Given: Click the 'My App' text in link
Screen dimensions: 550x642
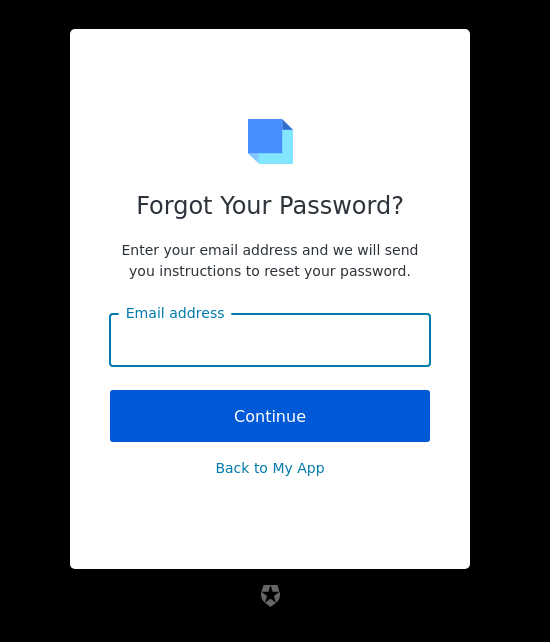Looking at the screenshot, I should [299, 468].
